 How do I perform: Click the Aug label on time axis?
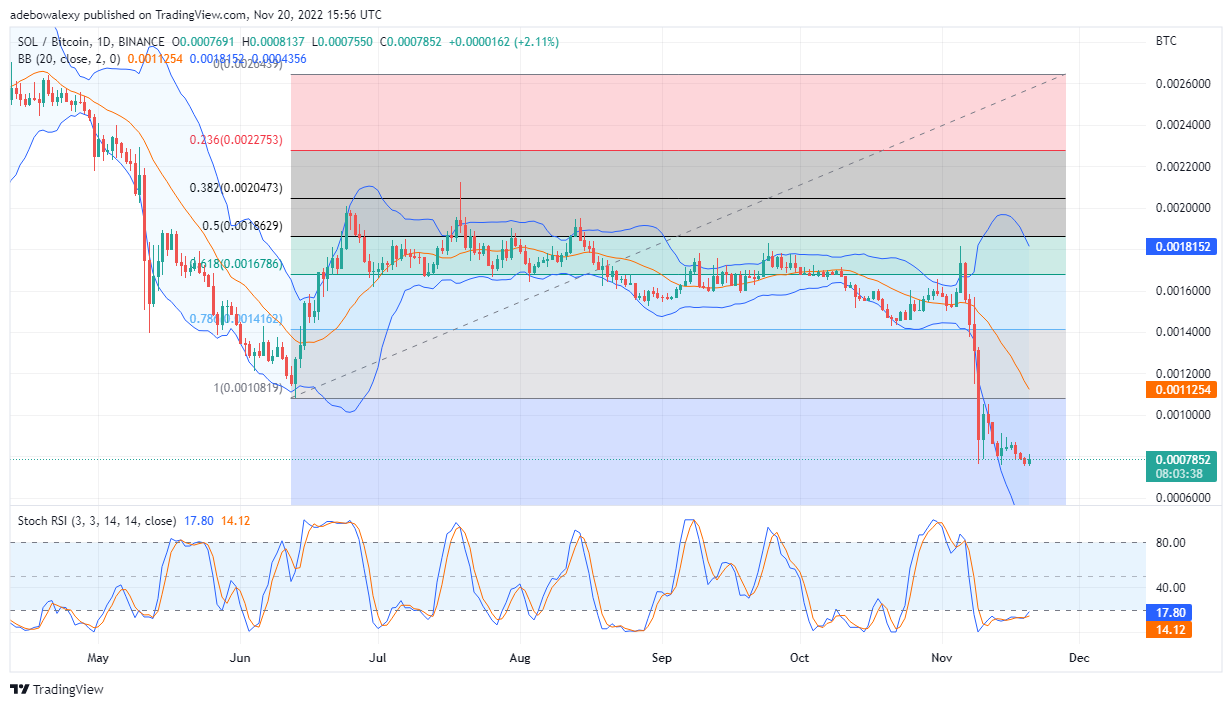pos(520,659)
